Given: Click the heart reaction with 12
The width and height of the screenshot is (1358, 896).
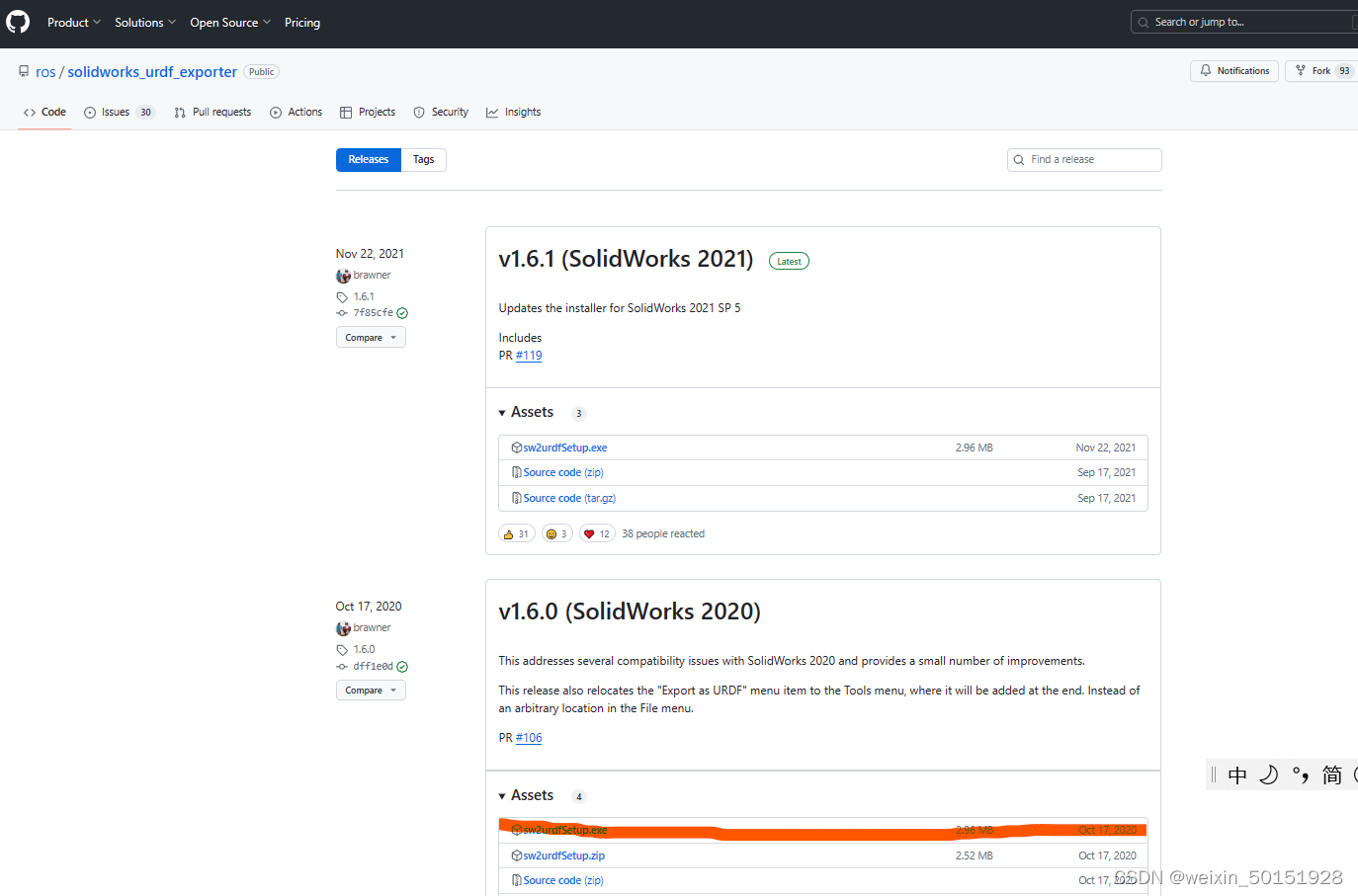Looking at the screenshot, I should pyautogui.click(x=597, y=534).
